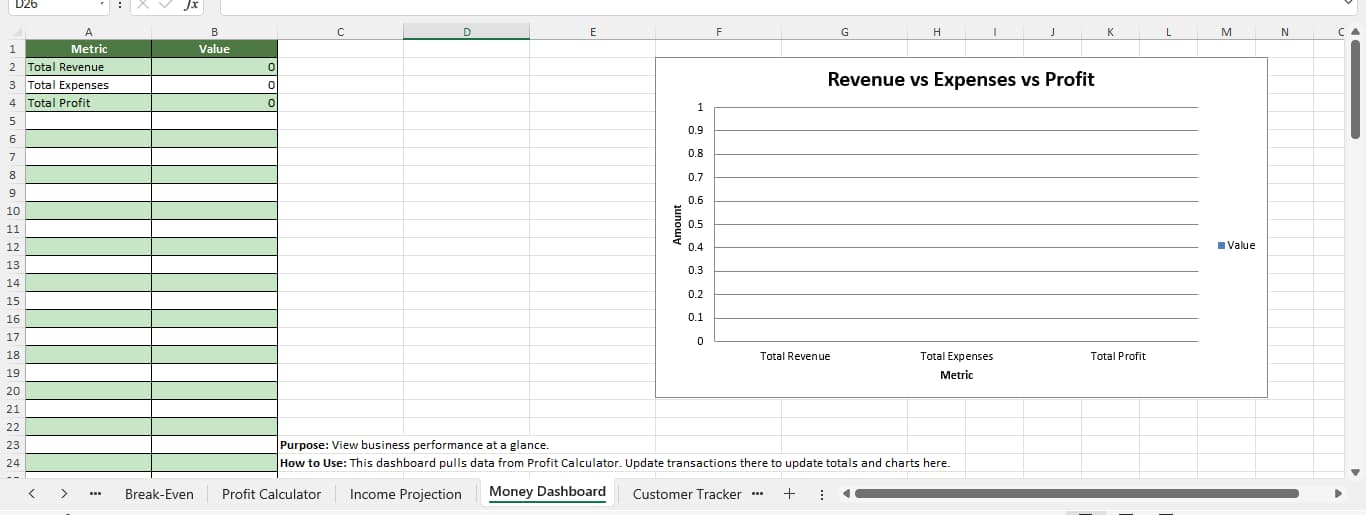Click the horizontal scrollbar thumb
The image size is (1366, 515).
click(1075, 493)
